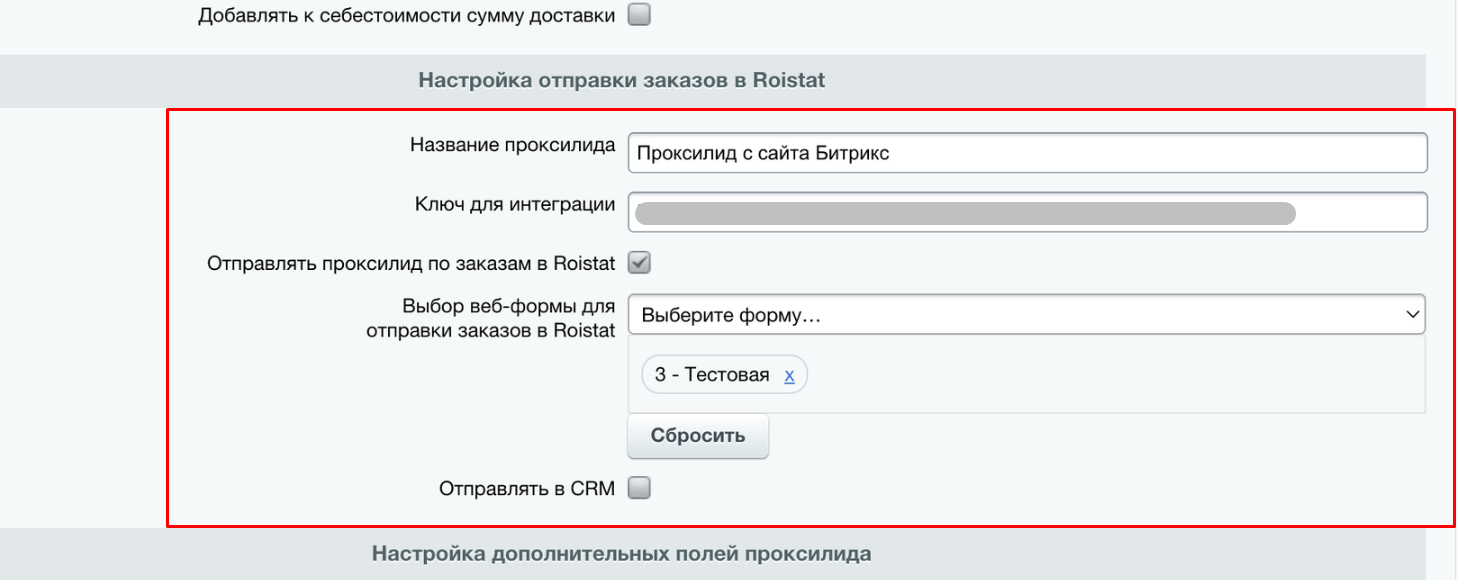Click the 'Название проксилида' label
This screenshot has height=580, width=1480.
pyautogui.click(x=512, y=146)
